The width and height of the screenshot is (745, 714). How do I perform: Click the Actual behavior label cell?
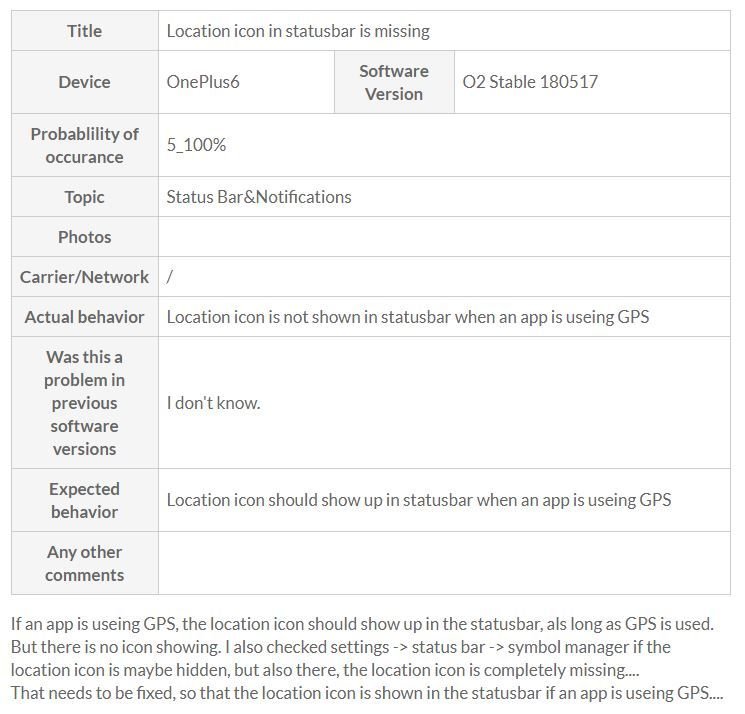click(x=85, y=316)
